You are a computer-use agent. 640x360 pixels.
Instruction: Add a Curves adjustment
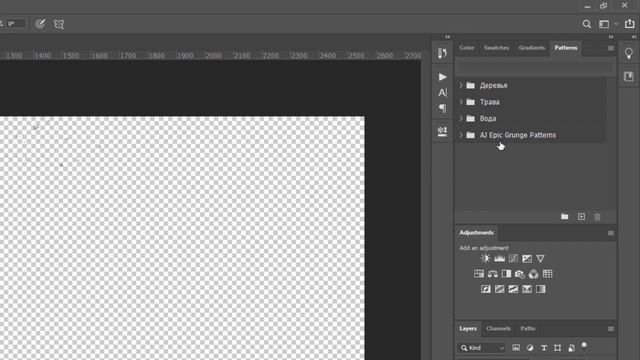pyautogui.click(x=513, y=258)
